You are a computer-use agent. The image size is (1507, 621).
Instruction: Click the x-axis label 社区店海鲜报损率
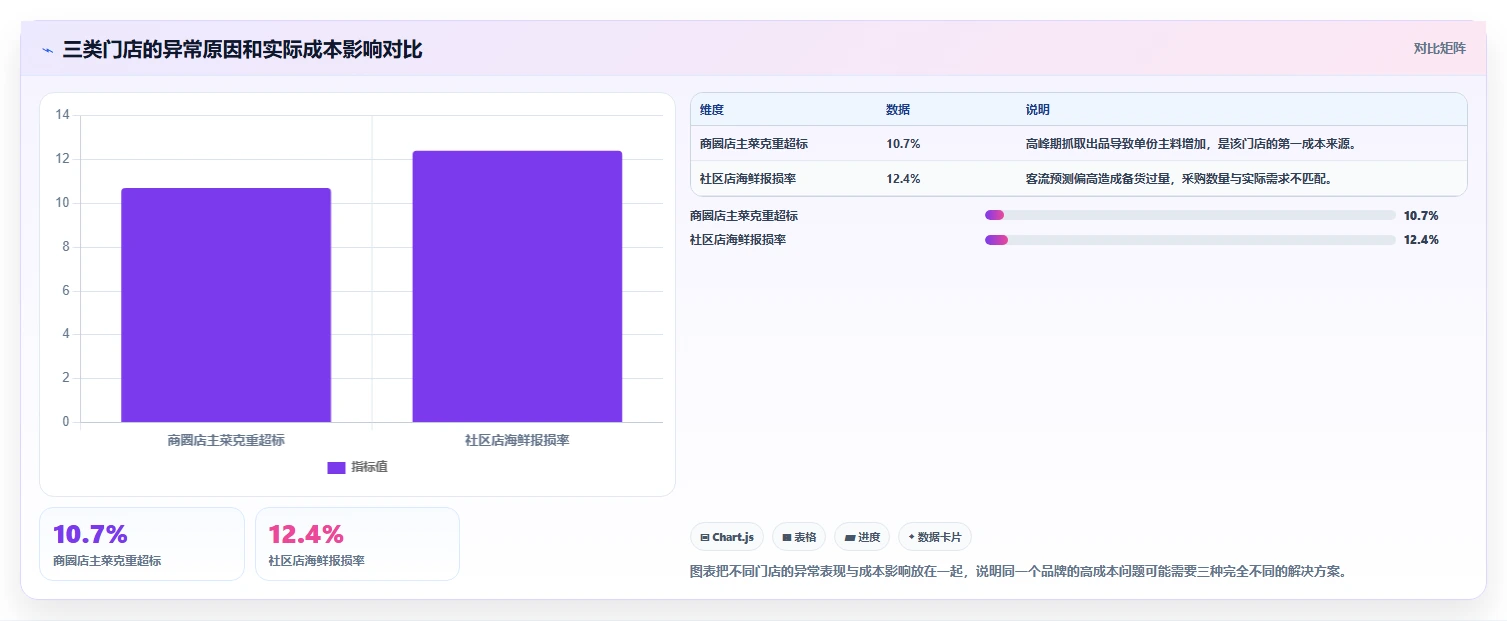517,440
